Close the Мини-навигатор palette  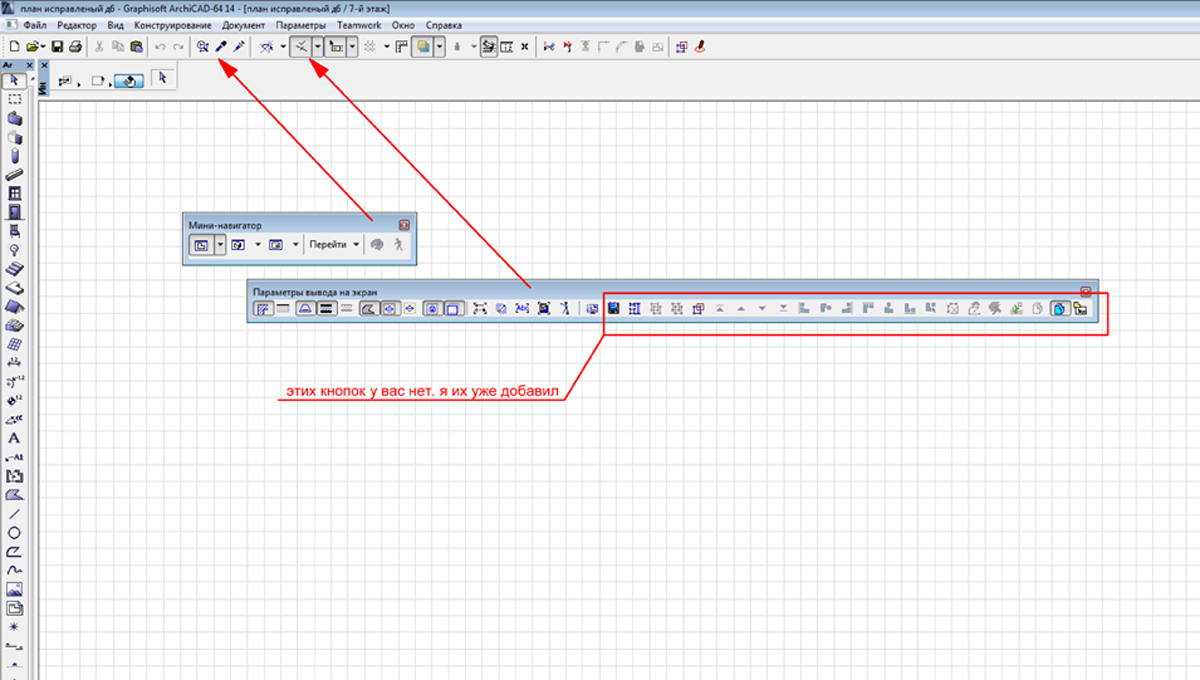tap(404, 225)
